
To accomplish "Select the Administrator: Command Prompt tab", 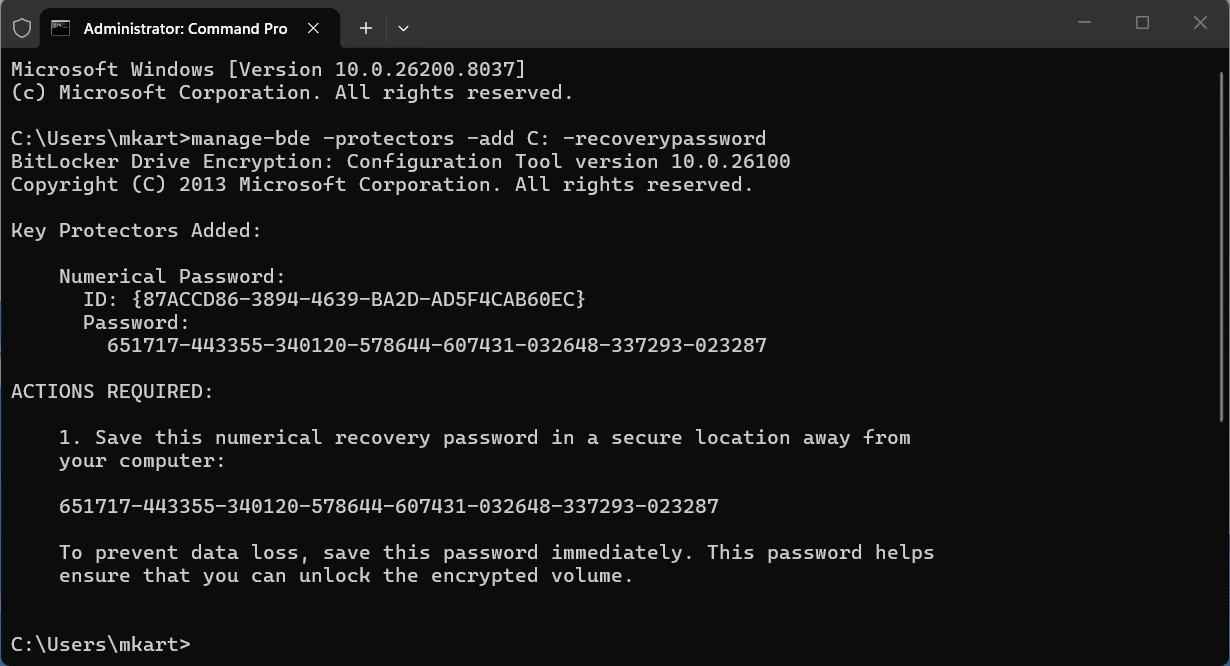I will pyautogui.click(x=185, y=28).
